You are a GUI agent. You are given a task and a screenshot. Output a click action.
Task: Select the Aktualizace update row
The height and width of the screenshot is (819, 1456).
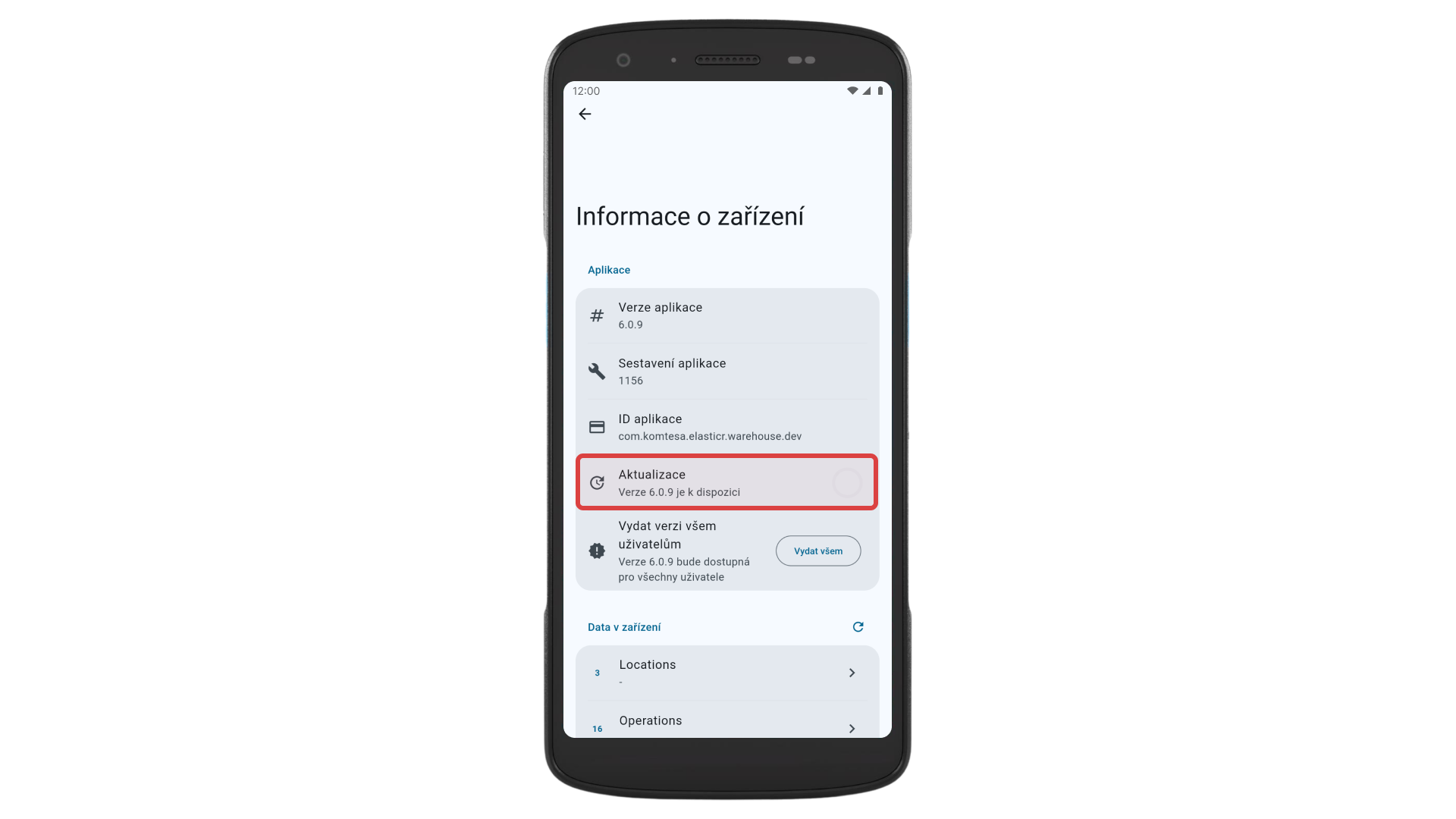[x=727, y=482]
